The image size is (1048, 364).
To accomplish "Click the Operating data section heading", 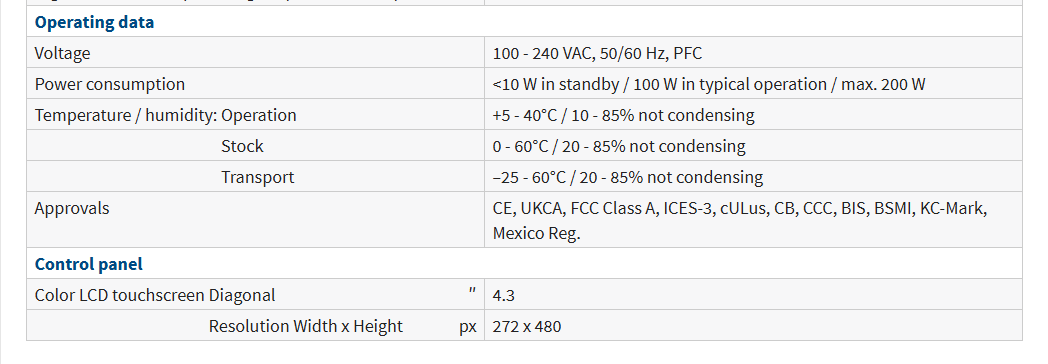I will click(94, 22).
